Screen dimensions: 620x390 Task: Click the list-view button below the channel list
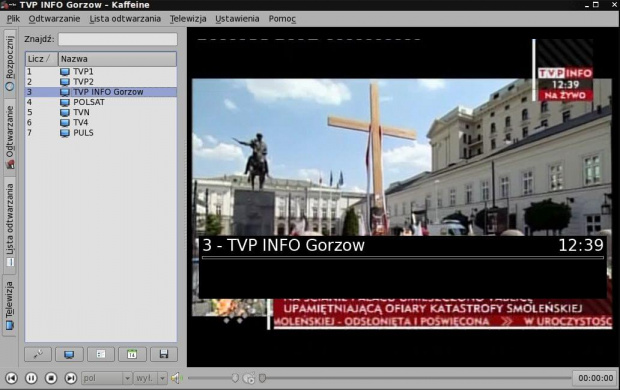(x=101, y=354)
